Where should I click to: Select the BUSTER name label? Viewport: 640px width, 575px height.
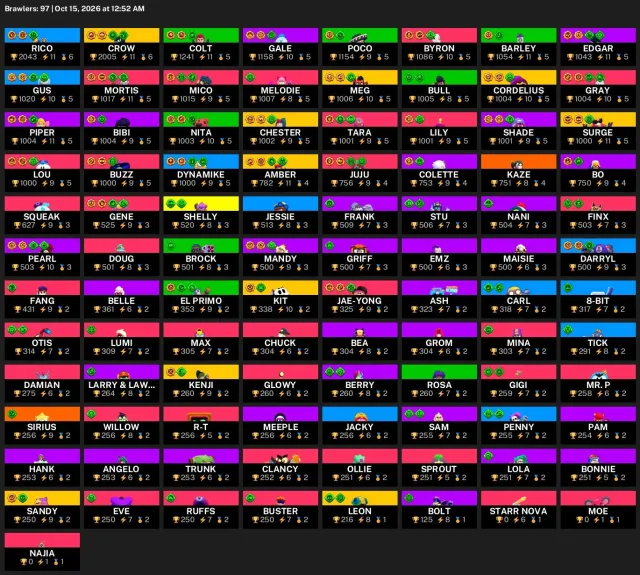coord(280,511)
